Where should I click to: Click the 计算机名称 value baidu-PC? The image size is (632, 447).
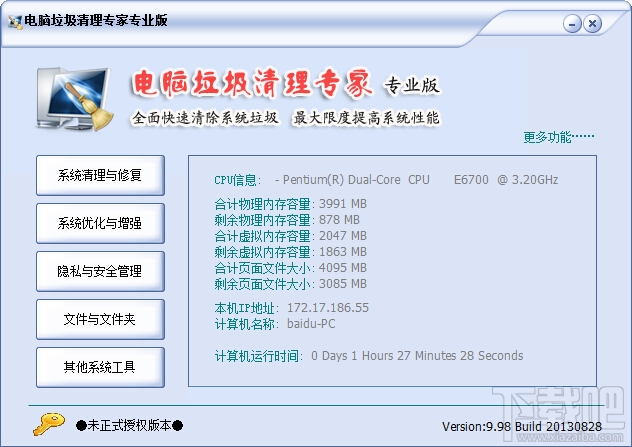pos(311,324)
